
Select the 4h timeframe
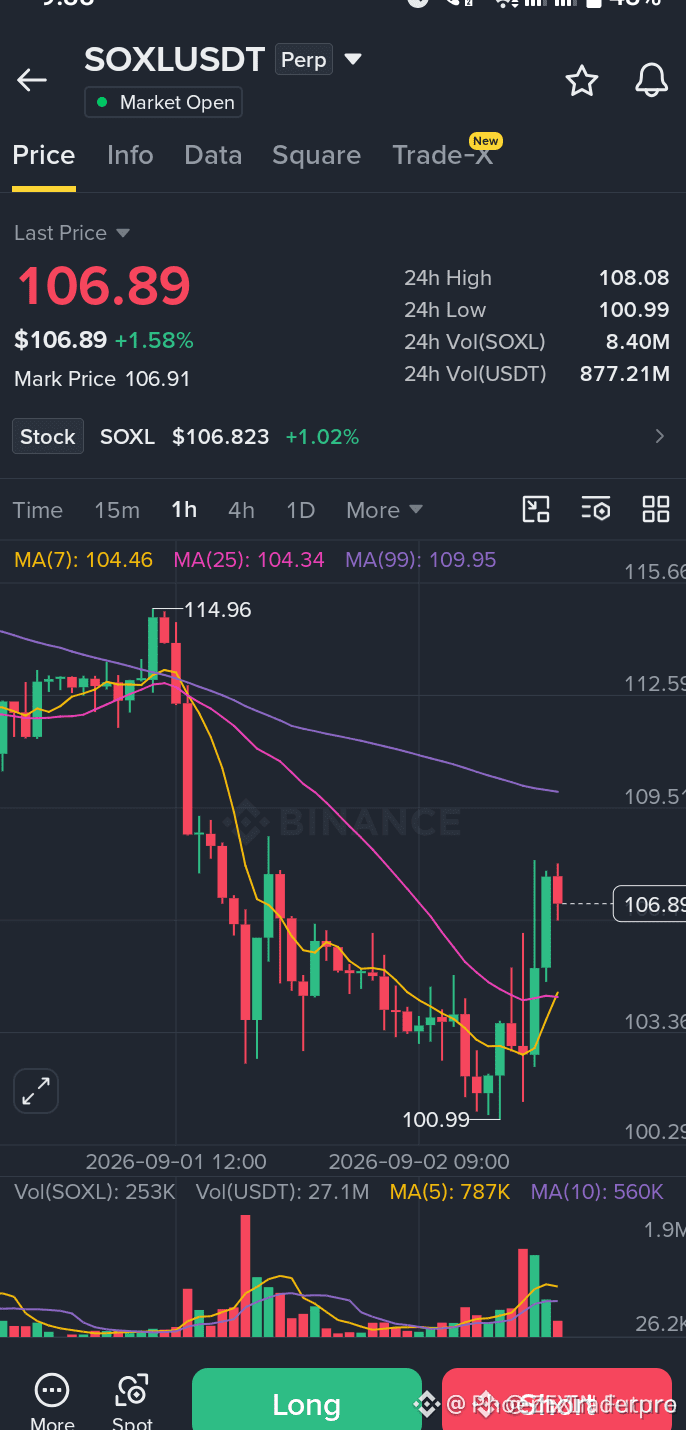click(x=241, y=510)
